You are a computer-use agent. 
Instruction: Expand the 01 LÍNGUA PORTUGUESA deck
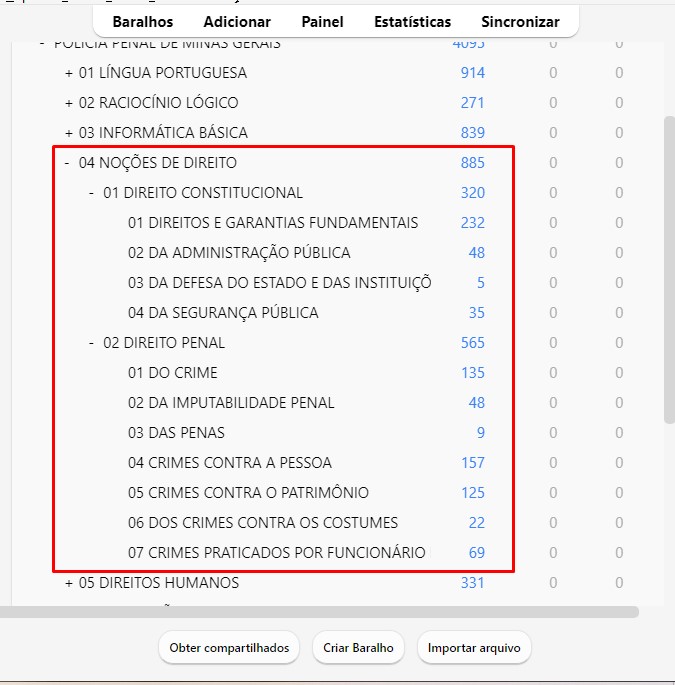coord(69,73)
